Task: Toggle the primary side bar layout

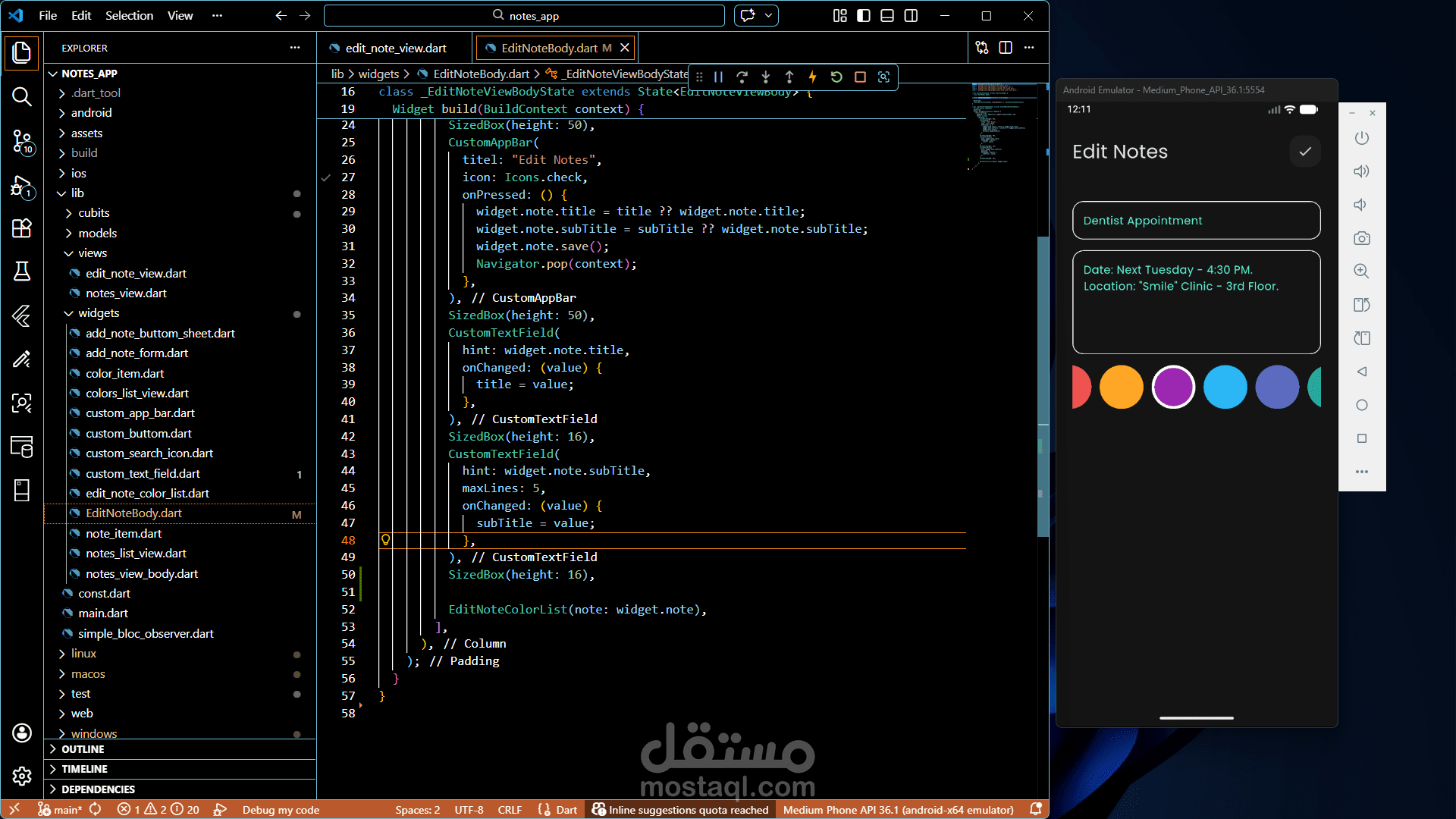Action: coord(864,16)
